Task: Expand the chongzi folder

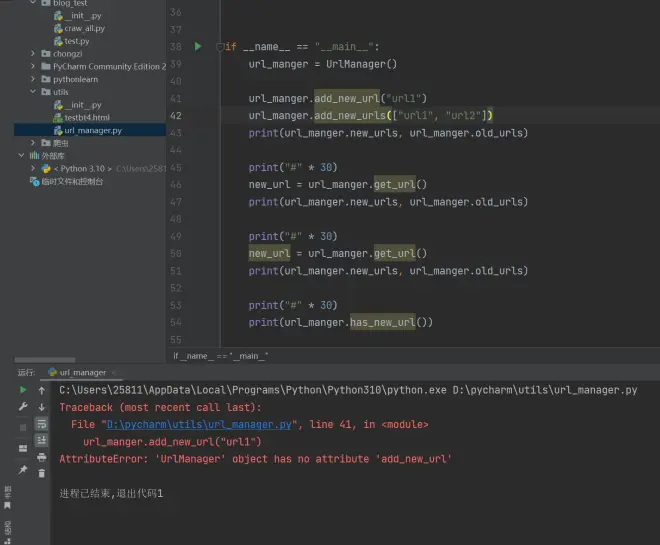Action: (33, 54)
